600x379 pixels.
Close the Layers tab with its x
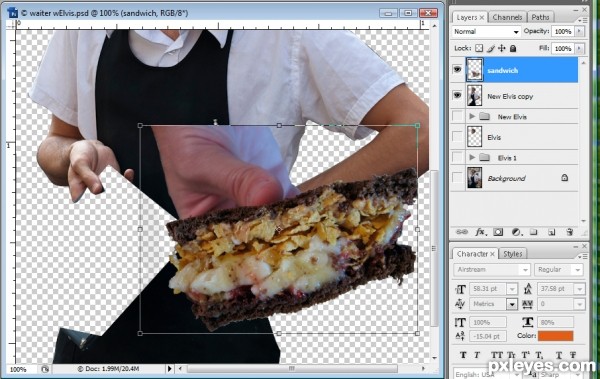[482, 18]
